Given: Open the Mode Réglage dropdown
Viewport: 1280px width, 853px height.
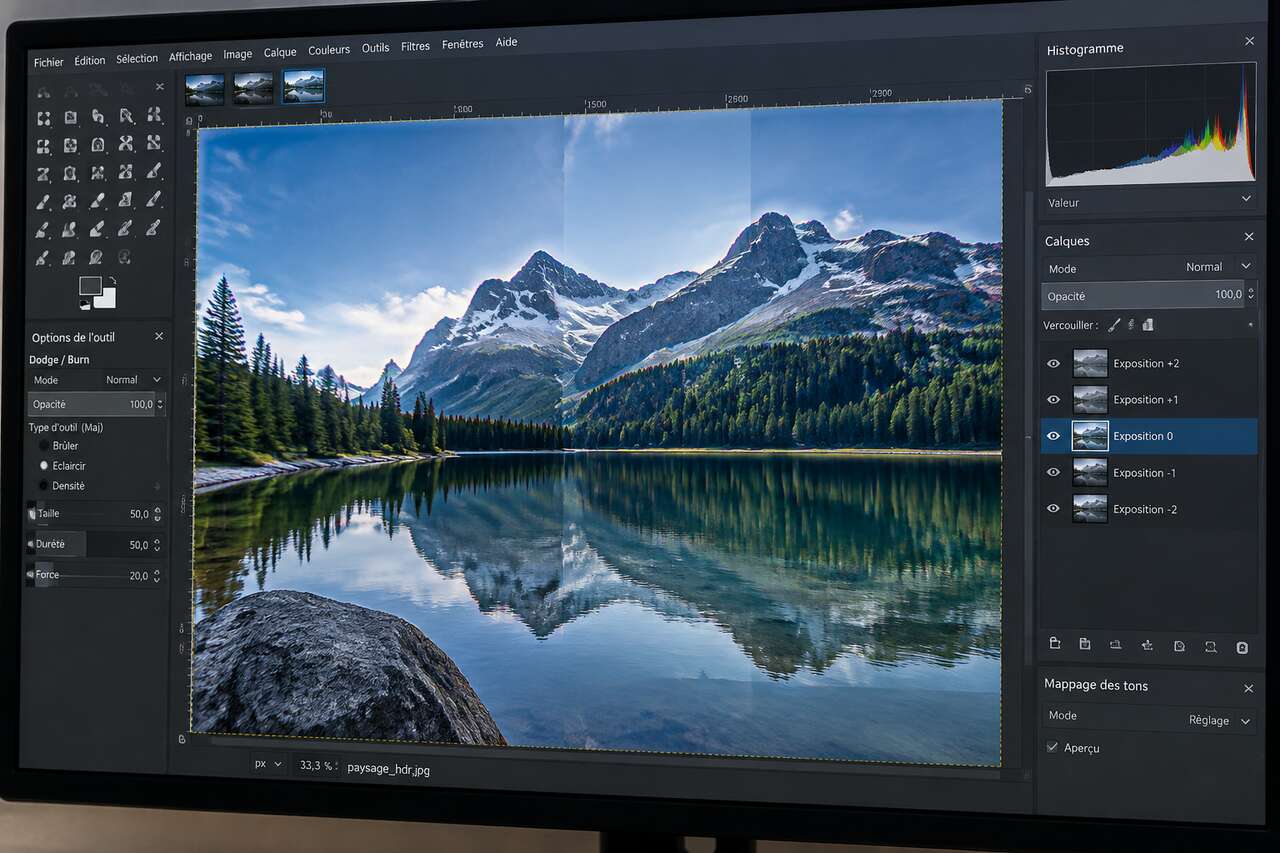Looking at the screenshot, I should click(1149, 718).
